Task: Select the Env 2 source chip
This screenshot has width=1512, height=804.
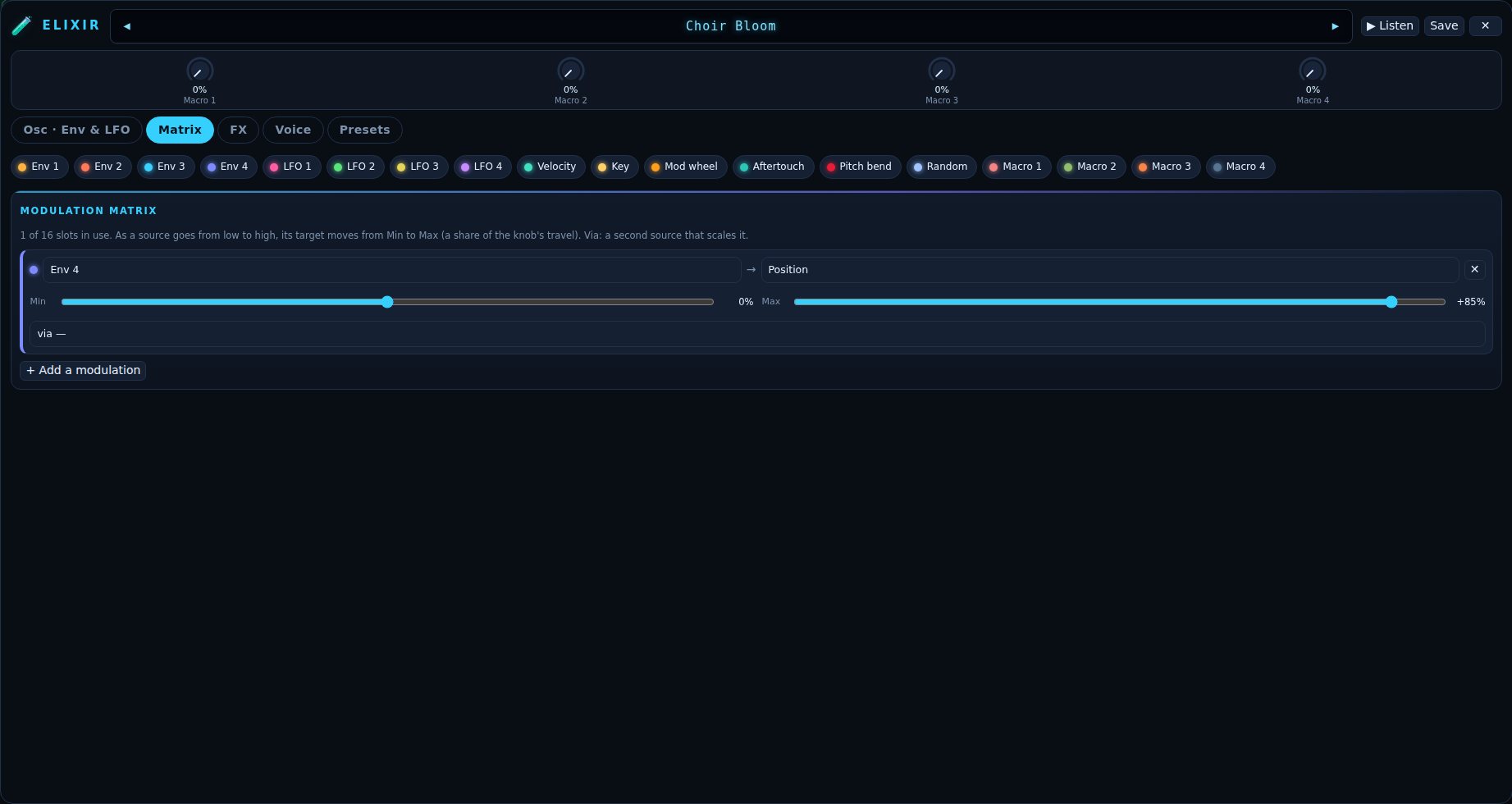Action: click(x=103, y=167)
